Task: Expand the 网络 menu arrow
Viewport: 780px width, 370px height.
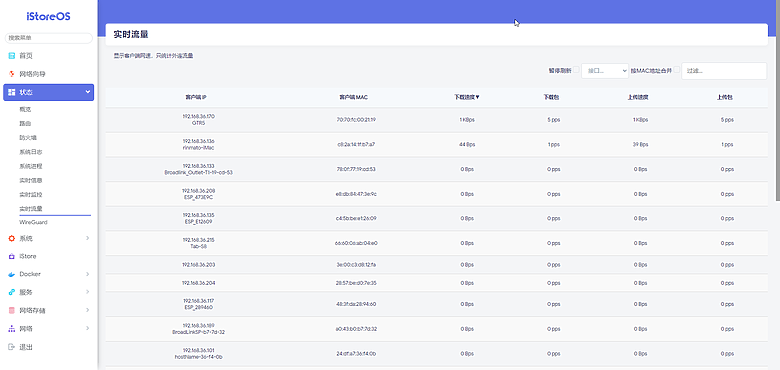Action: pyautogui.click(x=88, y=329)
